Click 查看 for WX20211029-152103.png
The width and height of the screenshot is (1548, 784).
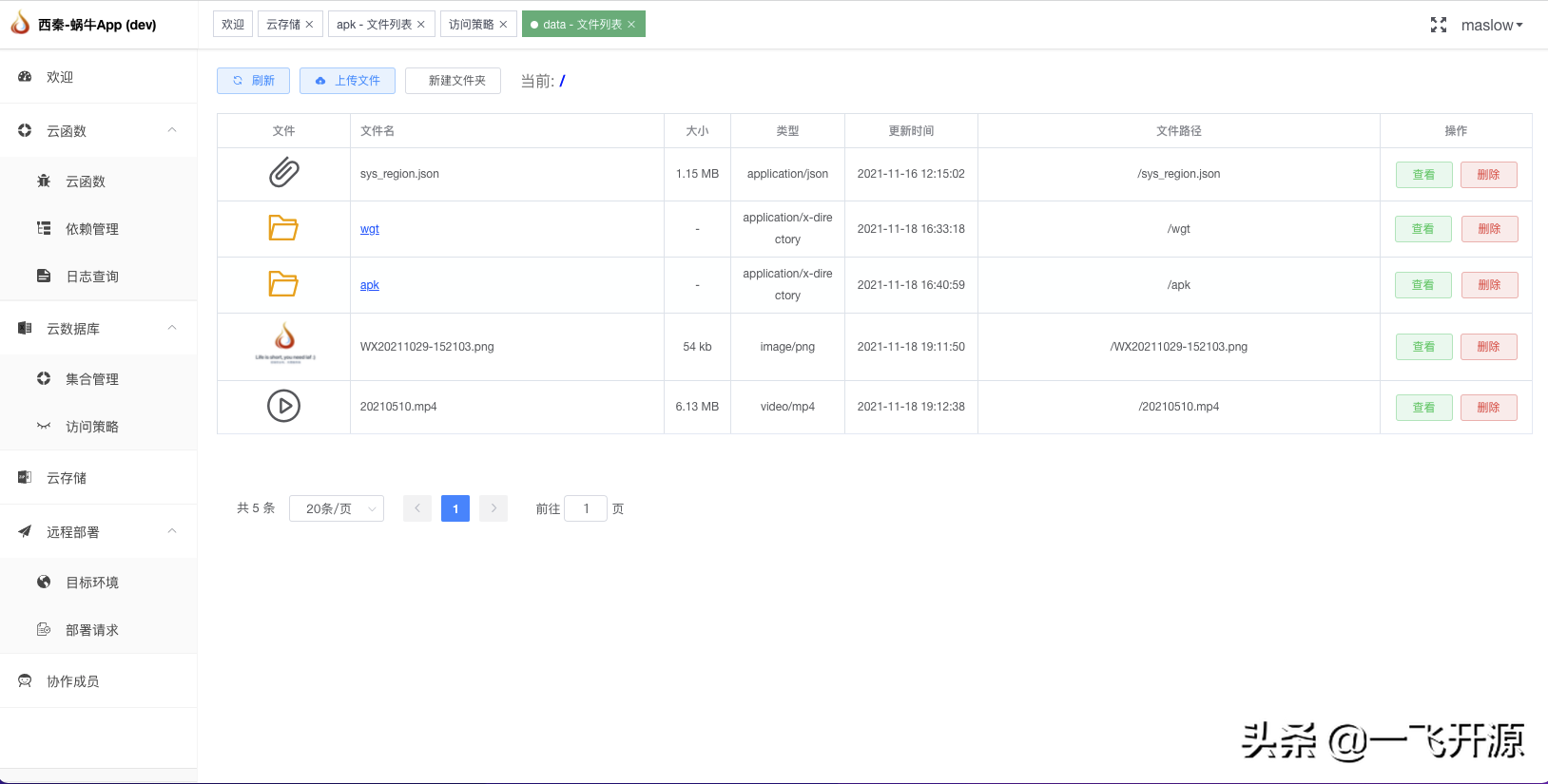(1423, 347)
